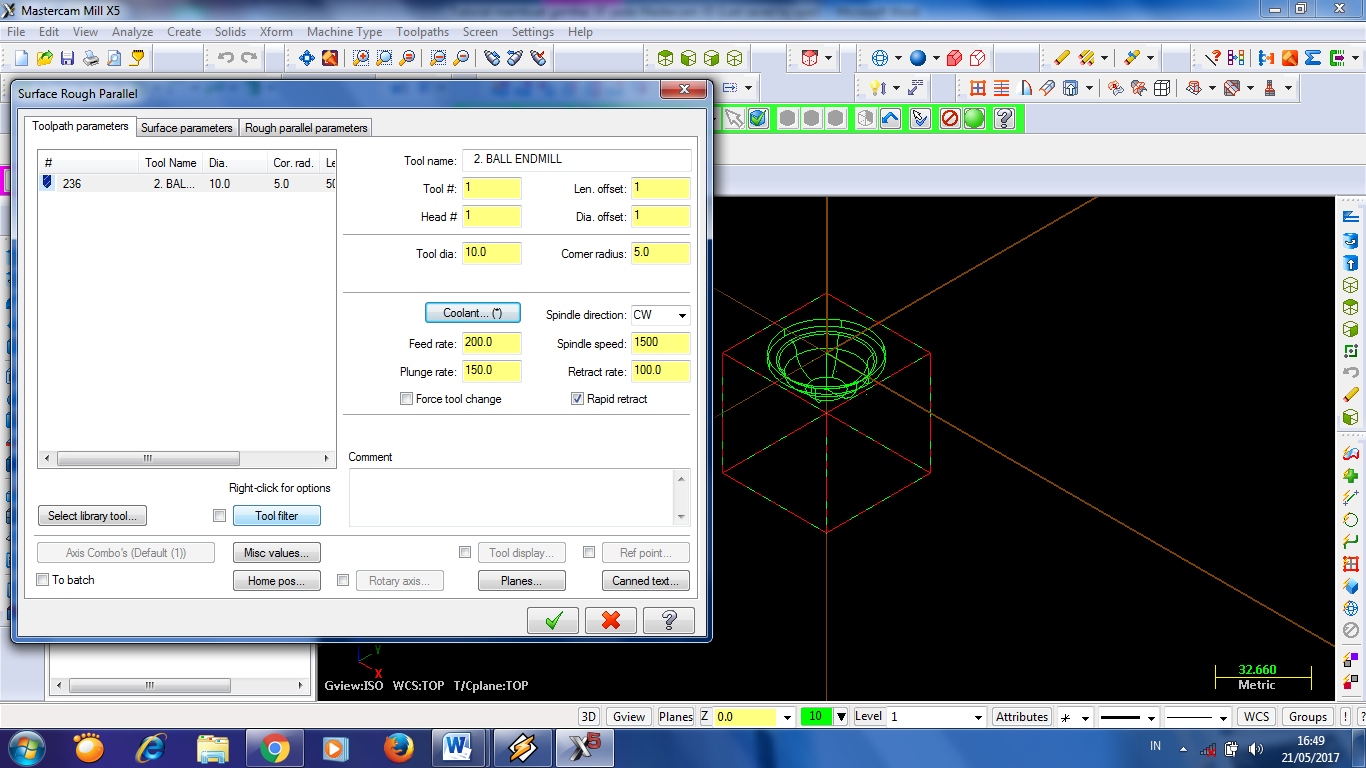Click the Spindle speed input field
This screenshot has width=1366, height=768.
tap(660, 343)
